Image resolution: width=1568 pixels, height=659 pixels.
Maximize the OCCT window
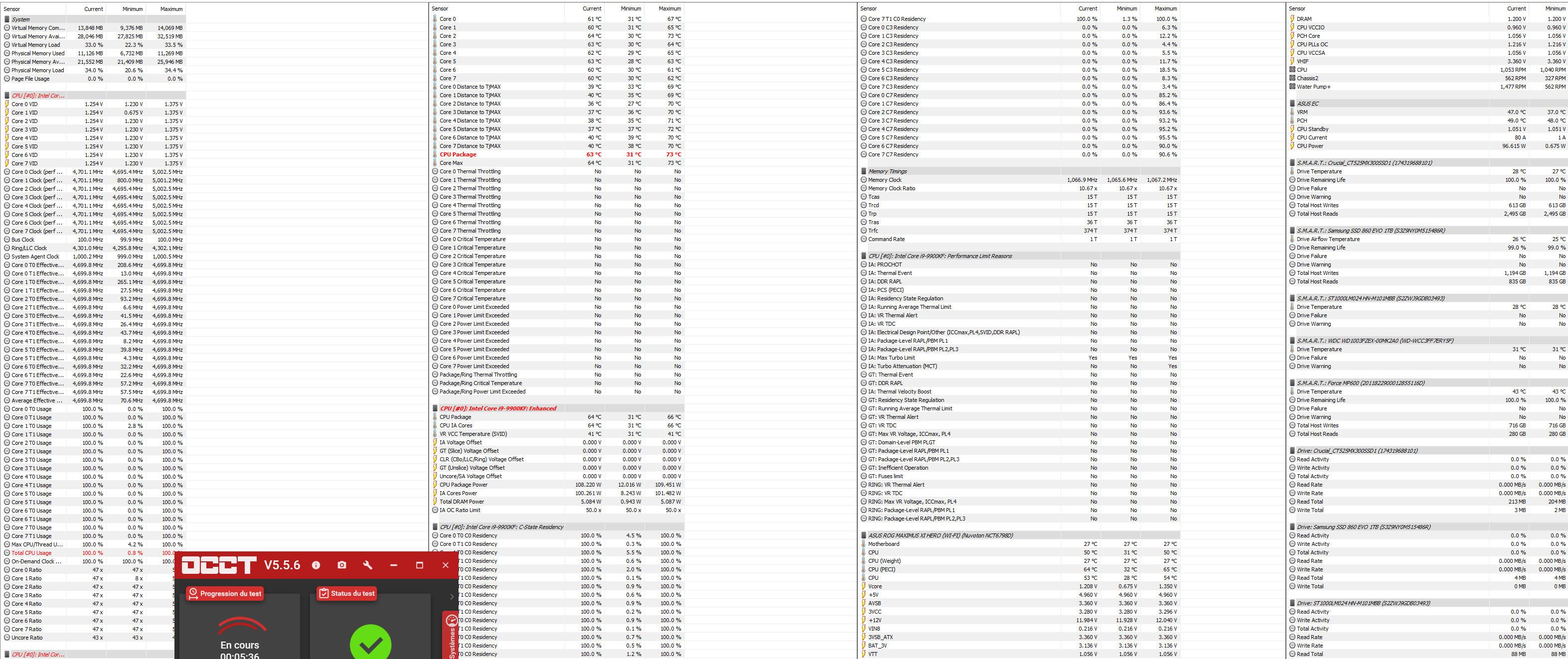419,565
